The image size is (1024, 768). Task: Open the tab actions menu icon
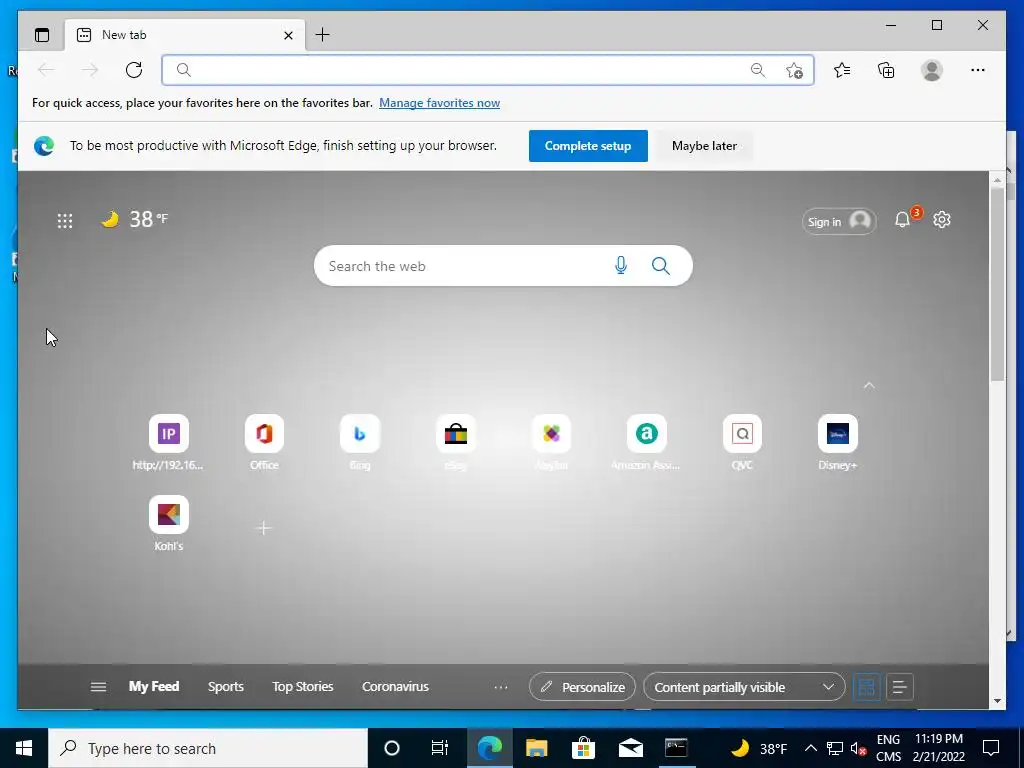coord(42,35)
